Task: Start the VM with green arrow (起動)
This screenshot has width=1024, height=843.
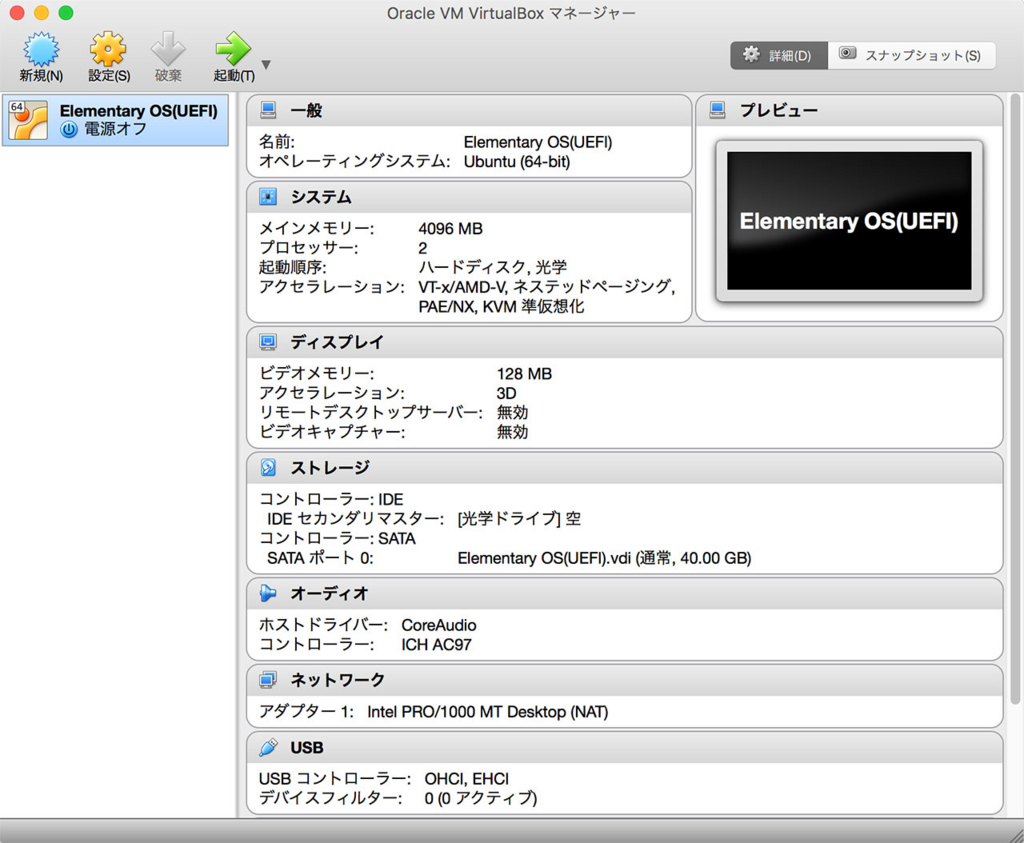Action: coord(233,50)
